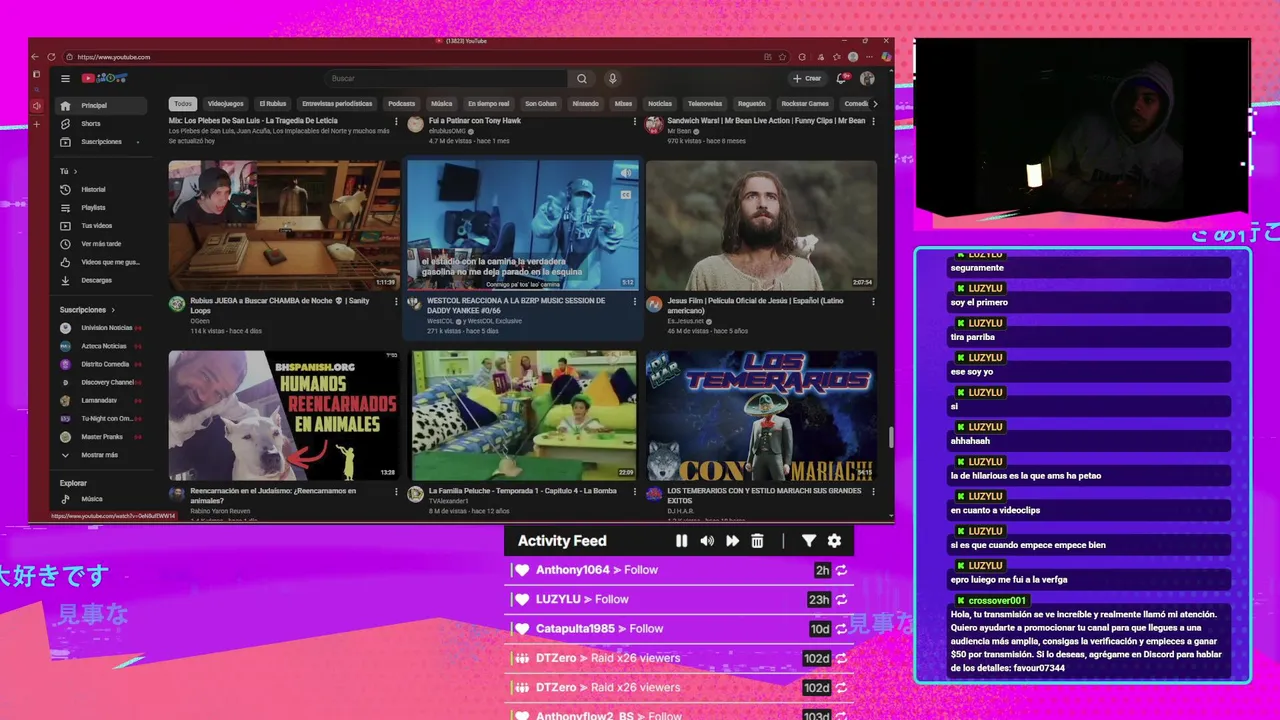Show more filter chips with right arrow

[x=875, y=104]
